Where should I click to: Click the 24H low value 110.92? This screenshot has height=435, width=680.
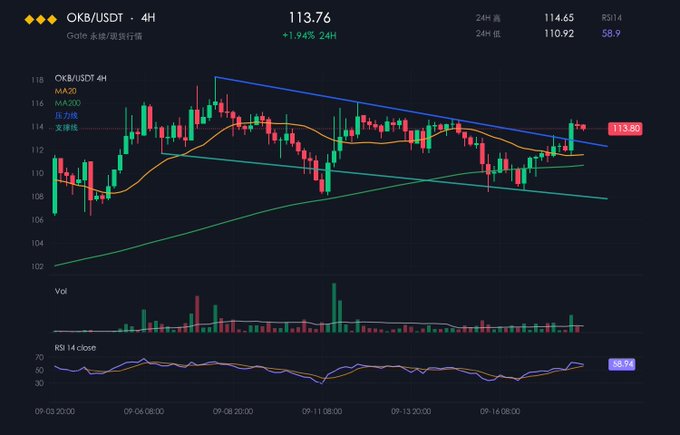click(559, 33)
